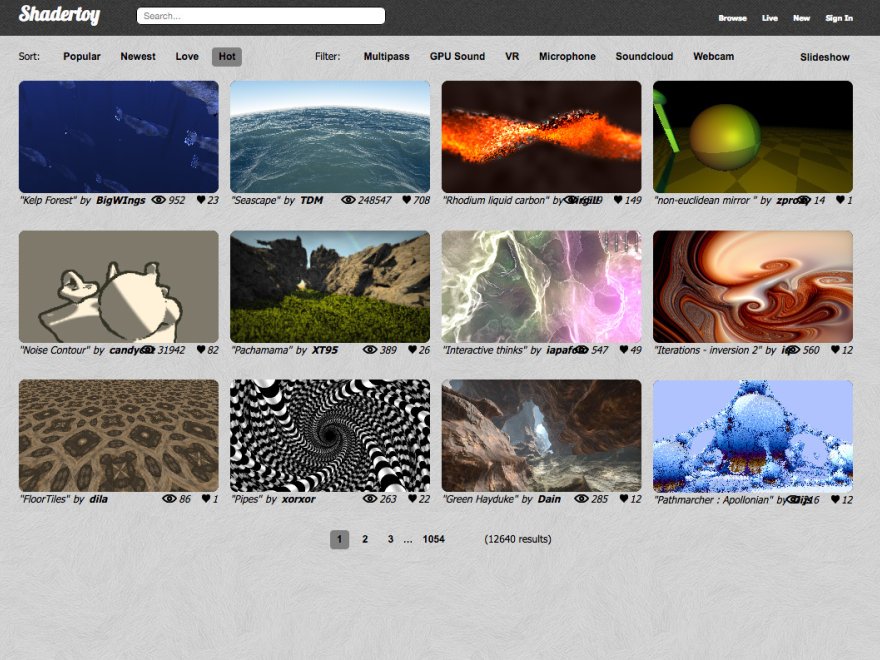The width and height of the screenshot is (880, 660).
Task: Open the "Rhodium liquid carbon" shader thumbnail
Action: (541, 135)
